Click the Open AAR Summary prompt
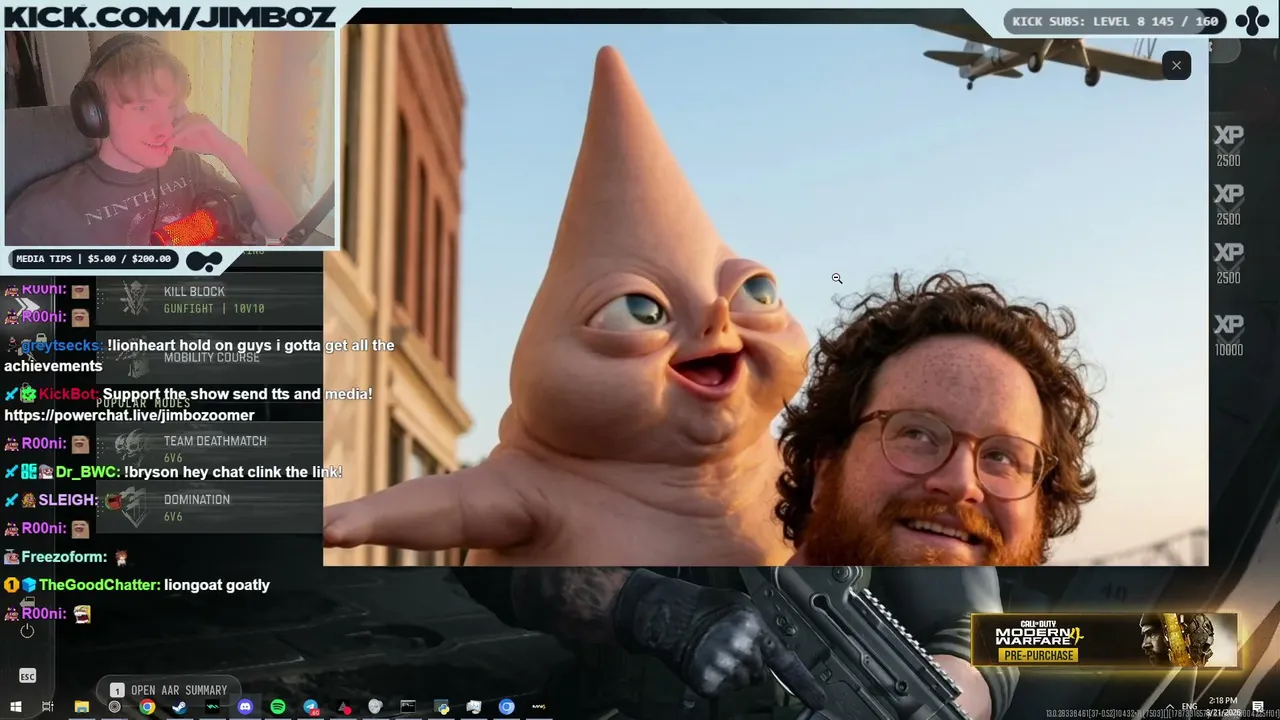1280x720 pixels. coord(168,690)
